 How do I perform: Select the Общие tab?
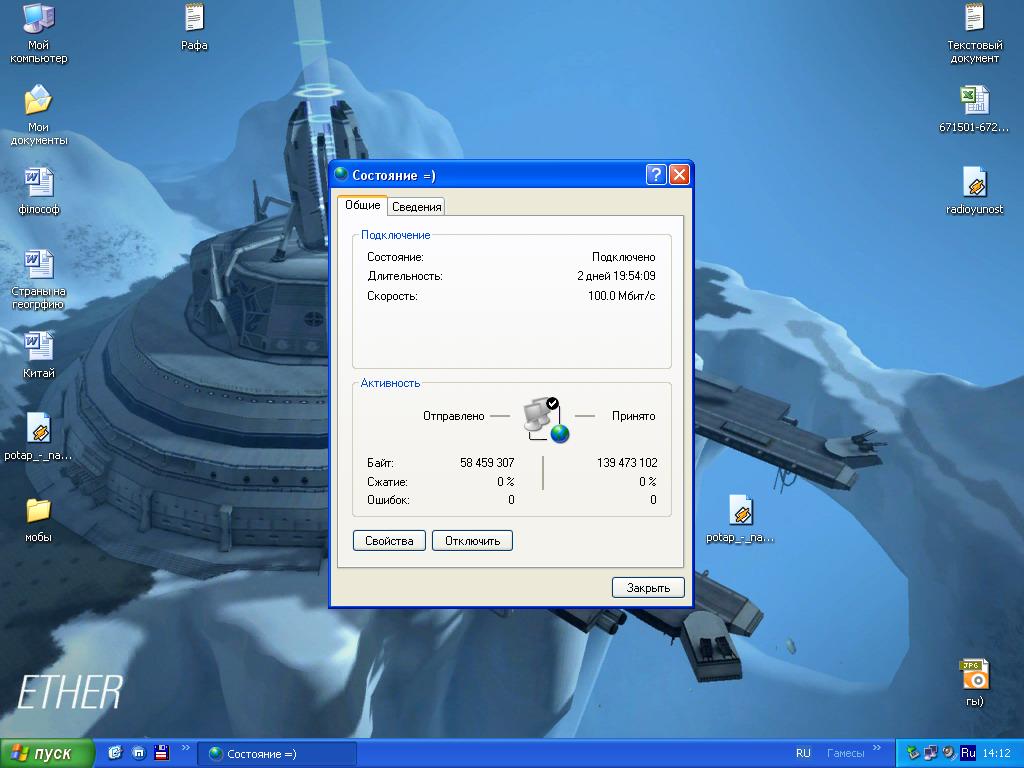pos(362,204)
